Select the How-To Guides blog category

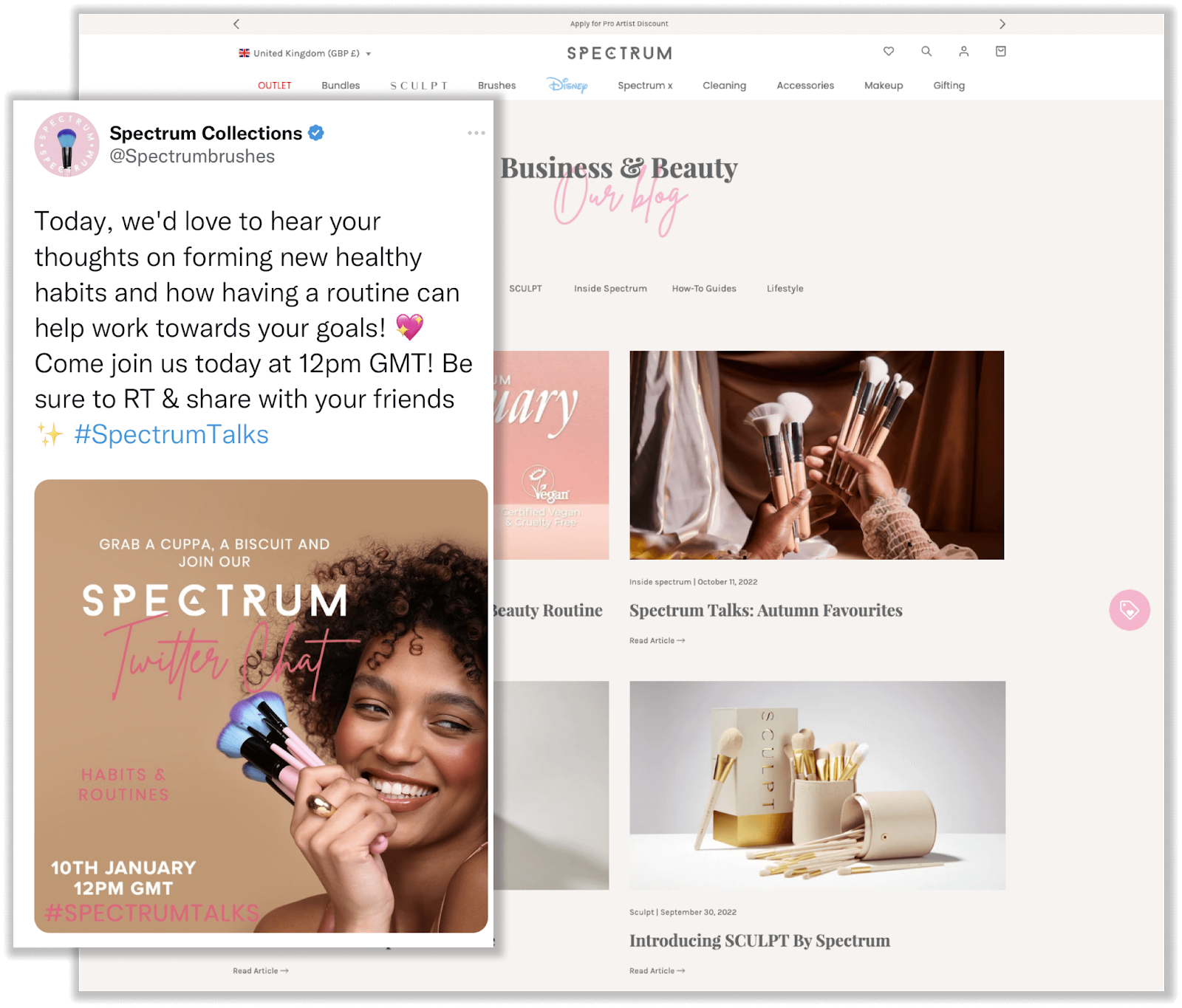click(704, 289)
